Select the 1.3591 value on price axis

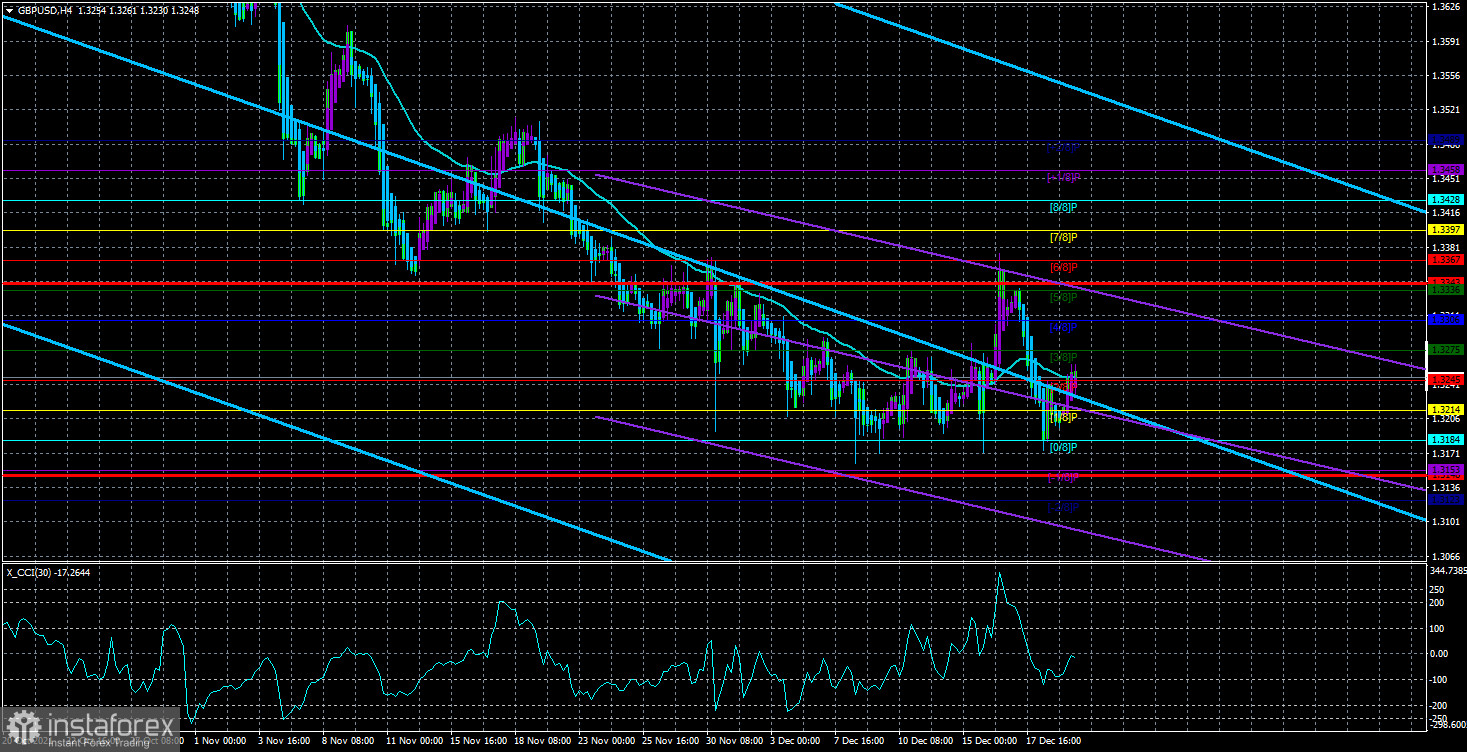[x=1447, y=42]
